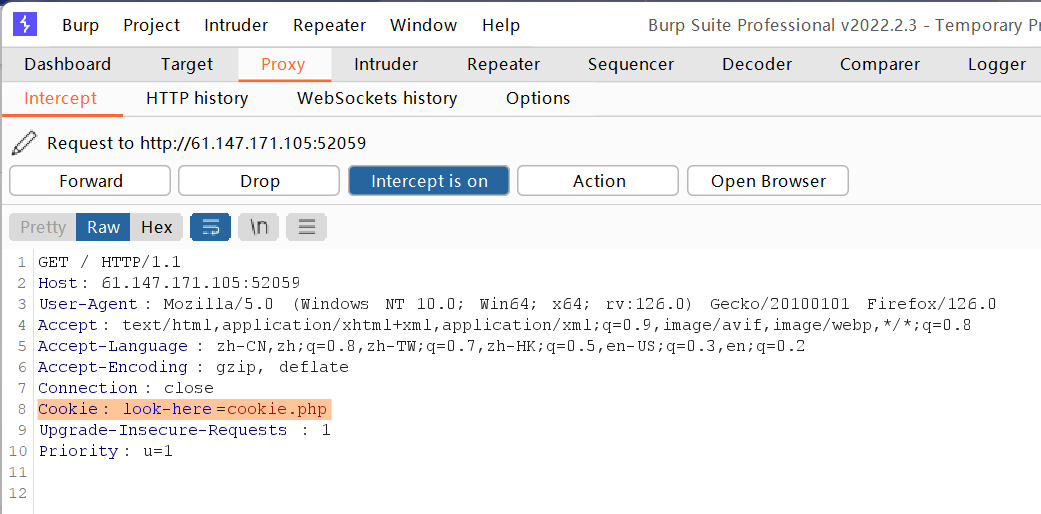Open the Help menu

coord(501,25)
